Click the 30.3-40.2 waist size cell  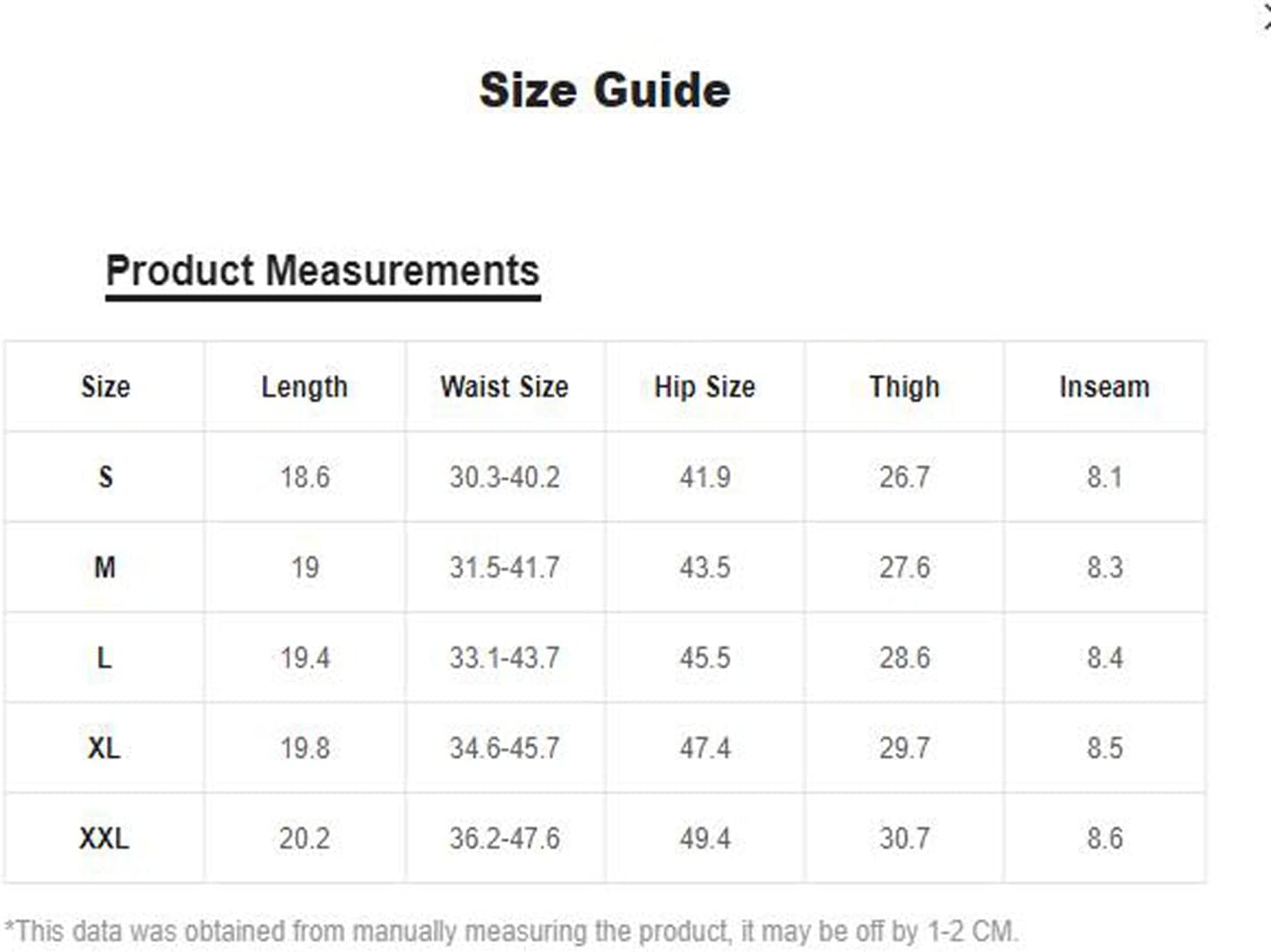pos(504,478)
